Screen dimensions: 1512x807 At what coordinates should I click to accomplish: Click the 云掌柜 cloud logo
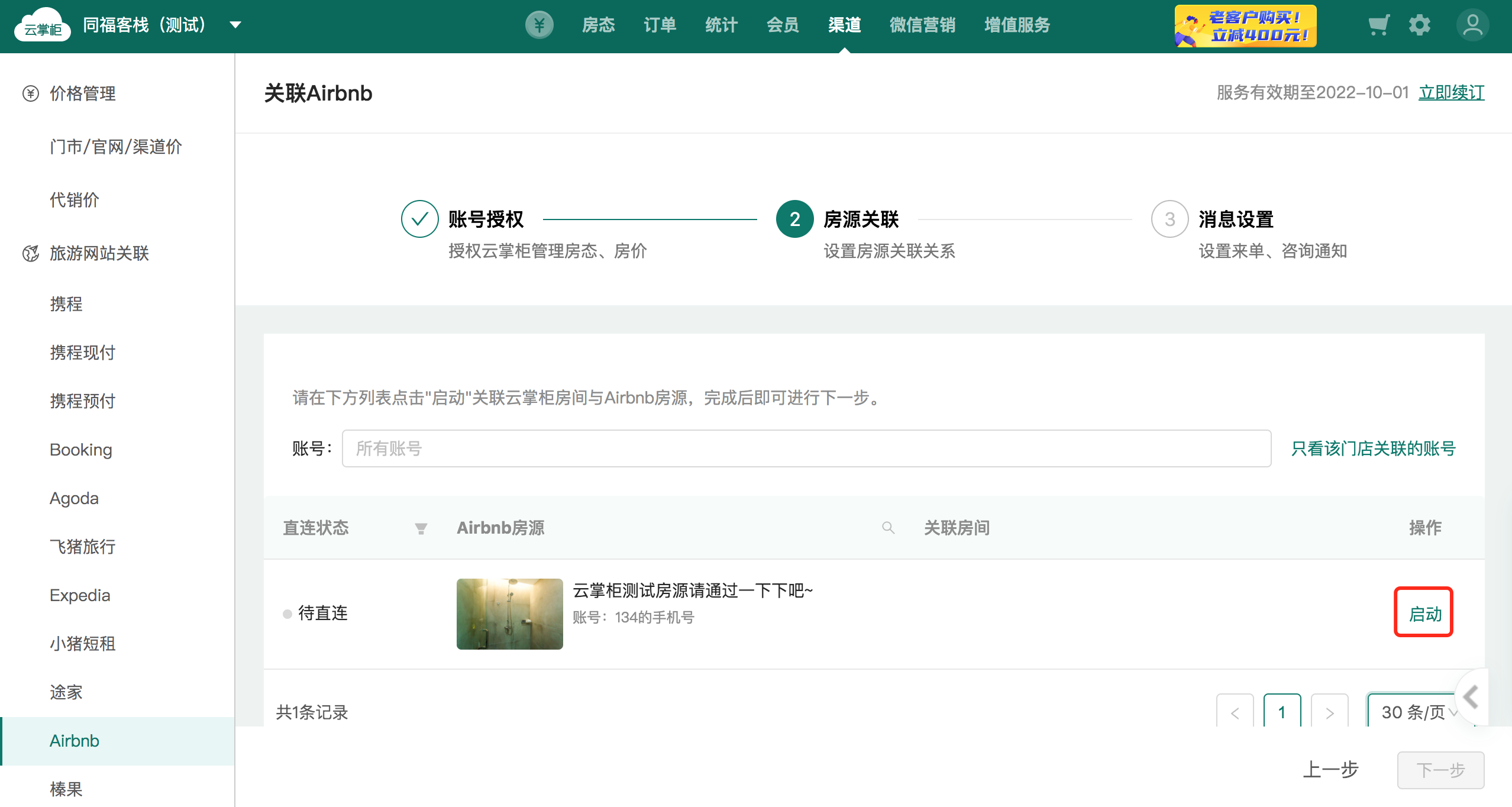click(x=42, y=25)
